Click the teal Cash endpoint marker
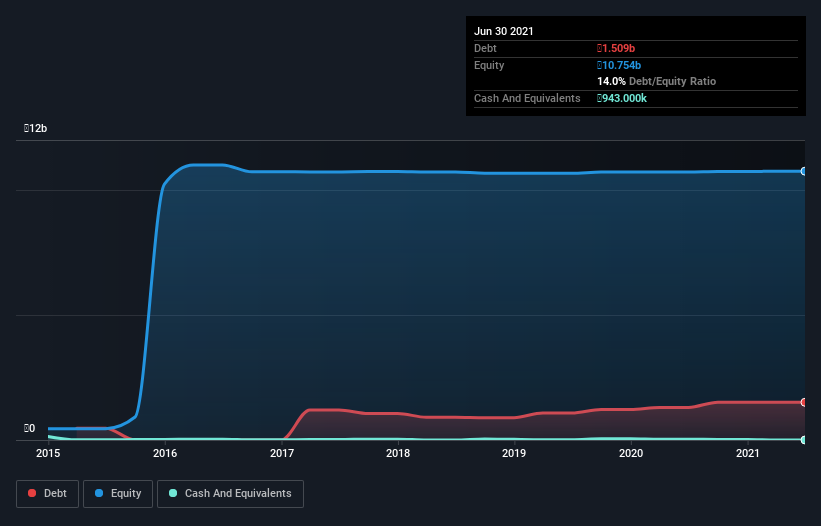Screen dimensions: 821x526 point(804,440)
